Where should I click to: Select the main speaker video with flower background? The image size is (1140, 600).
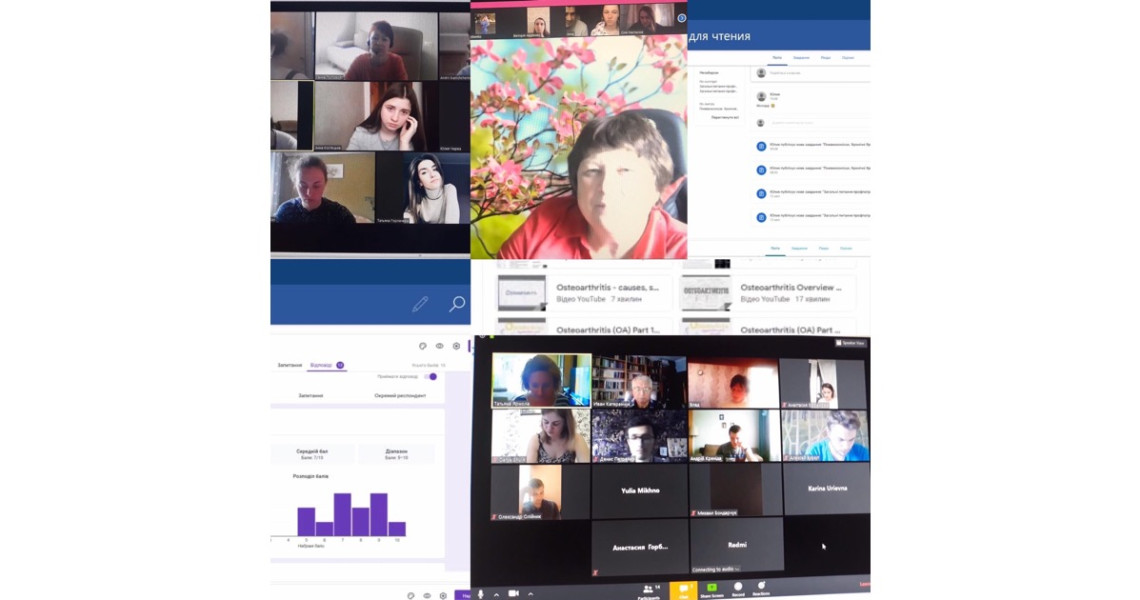tap(579, 147)
